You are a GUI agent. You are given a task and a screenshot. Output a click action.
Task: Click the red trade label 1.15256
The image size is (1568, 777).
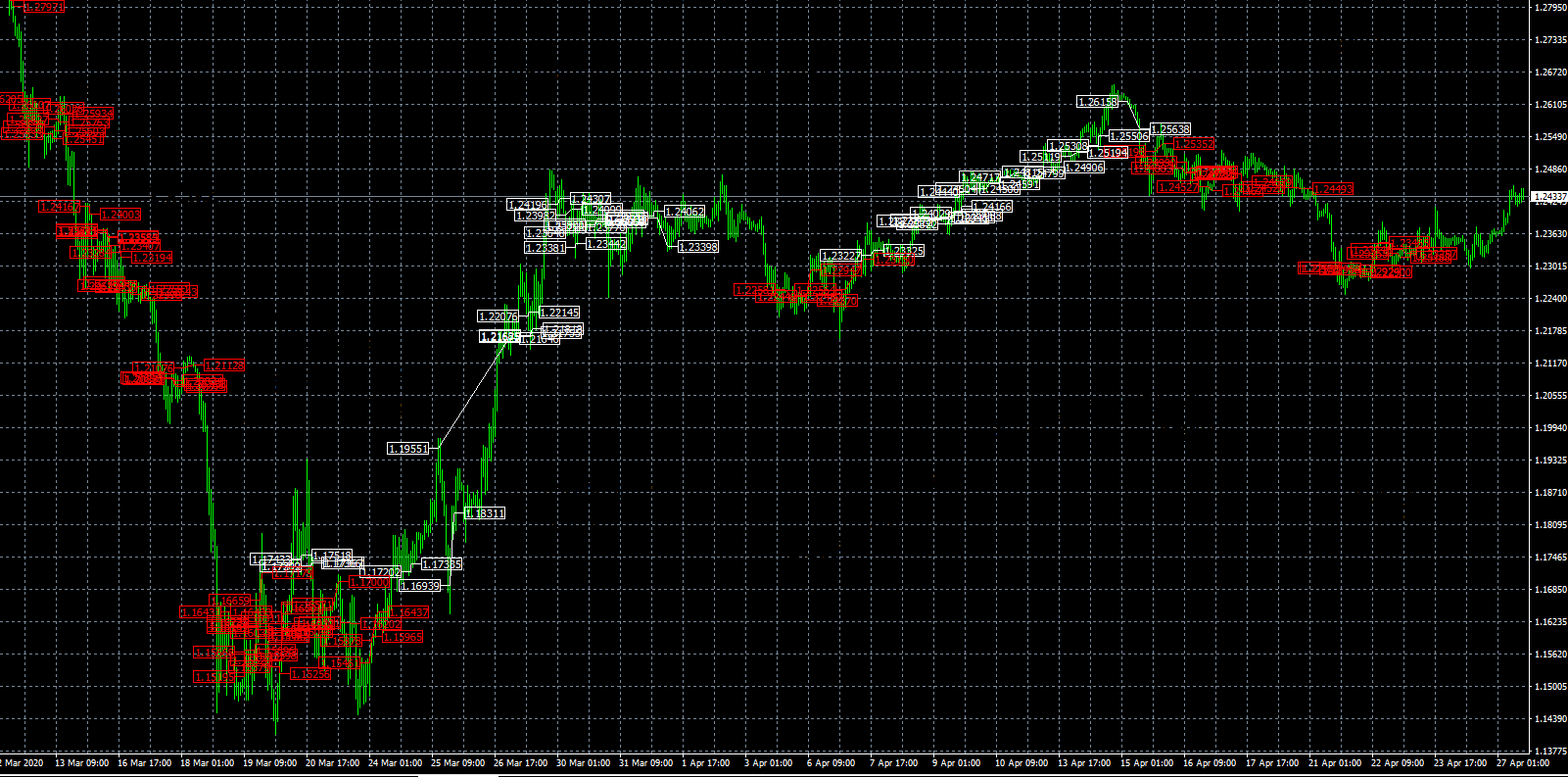(x=310, y=674)
